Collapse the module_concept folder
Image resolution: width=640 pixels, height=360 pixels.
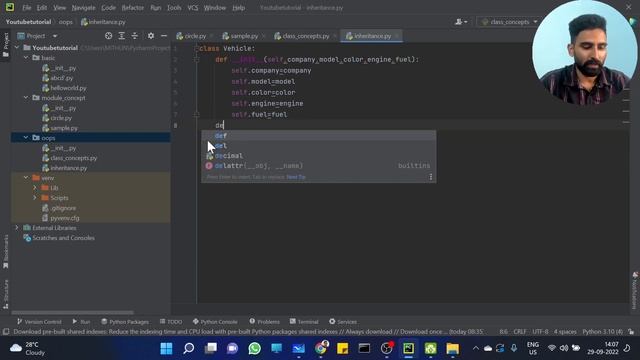coord(26,98)
